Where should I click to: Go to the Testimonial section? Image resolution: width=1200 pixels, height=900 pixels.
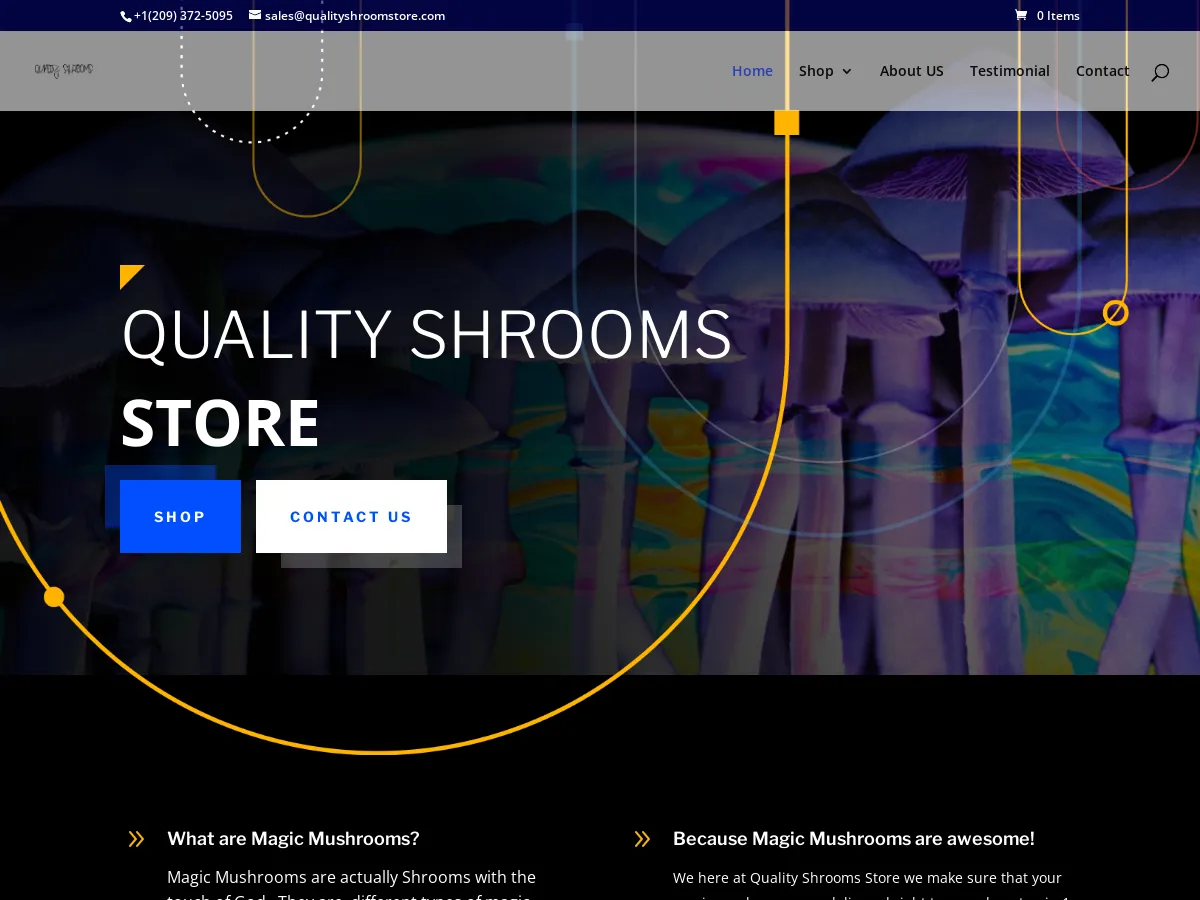click(1009, 71)
